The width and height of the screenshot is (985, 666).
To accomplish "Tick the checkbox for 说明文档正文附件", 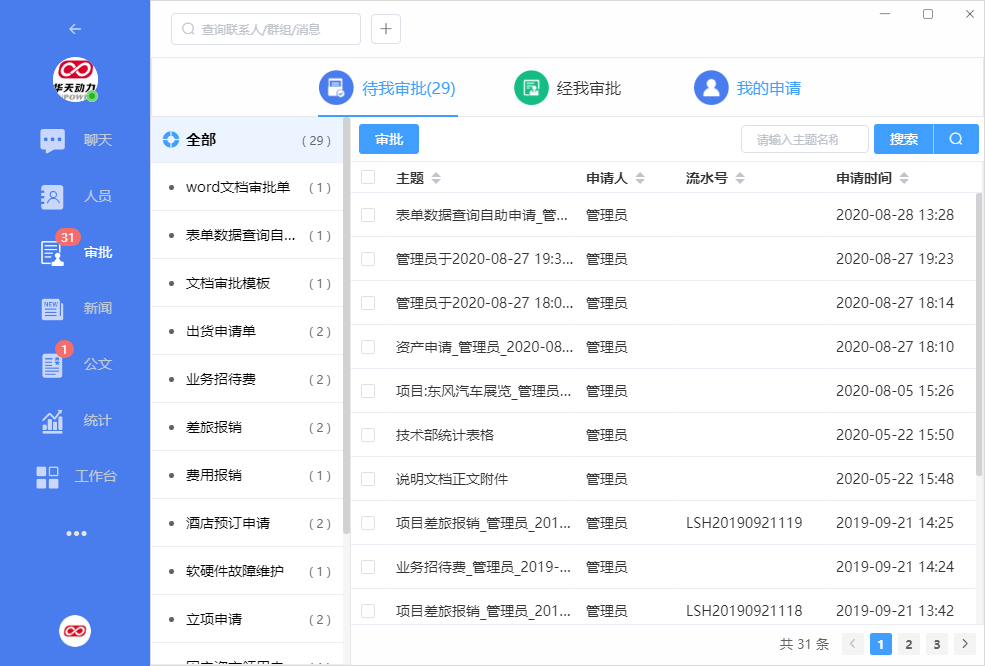I will (368, 479).
